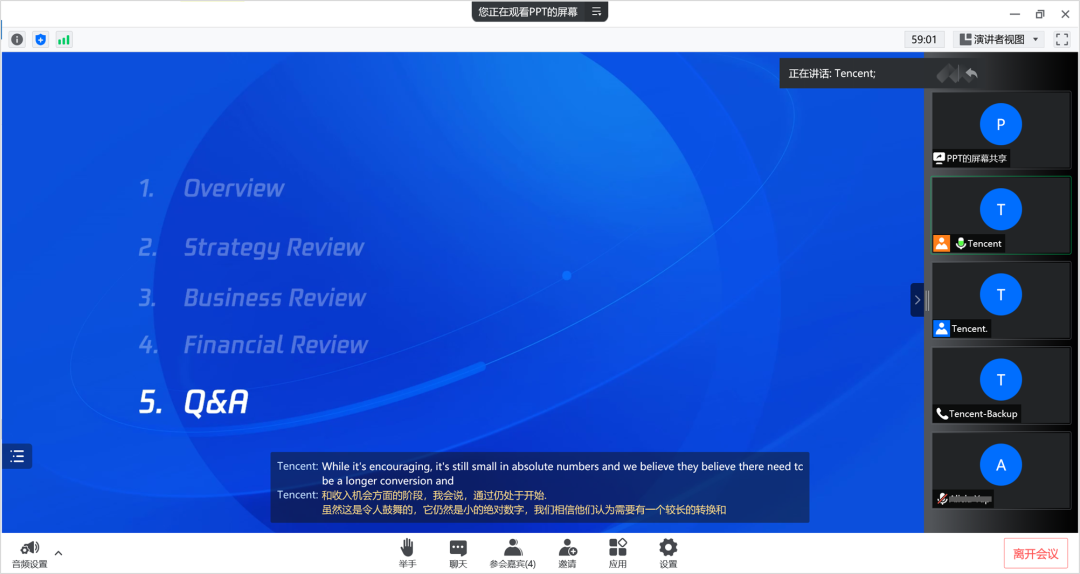Open menu on screen-sharing banner
This screenshot has height=574, width=1080.
[597, 12]
